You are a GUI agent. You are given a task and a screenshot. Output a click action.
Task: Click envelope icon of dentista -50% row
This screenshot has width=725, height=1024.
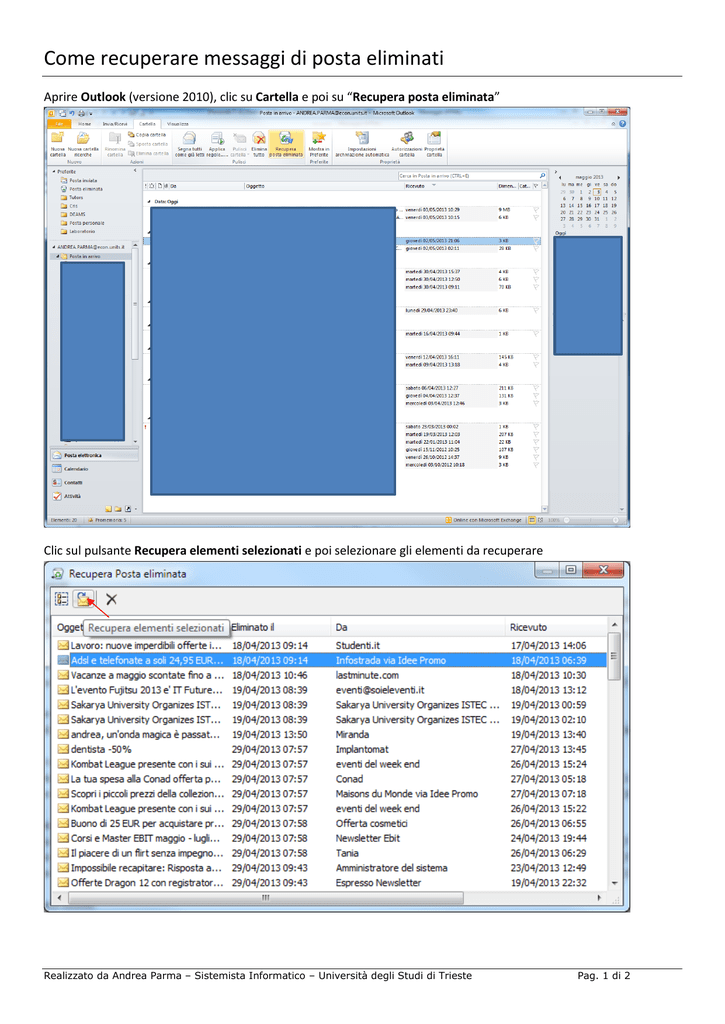(63, 749)
